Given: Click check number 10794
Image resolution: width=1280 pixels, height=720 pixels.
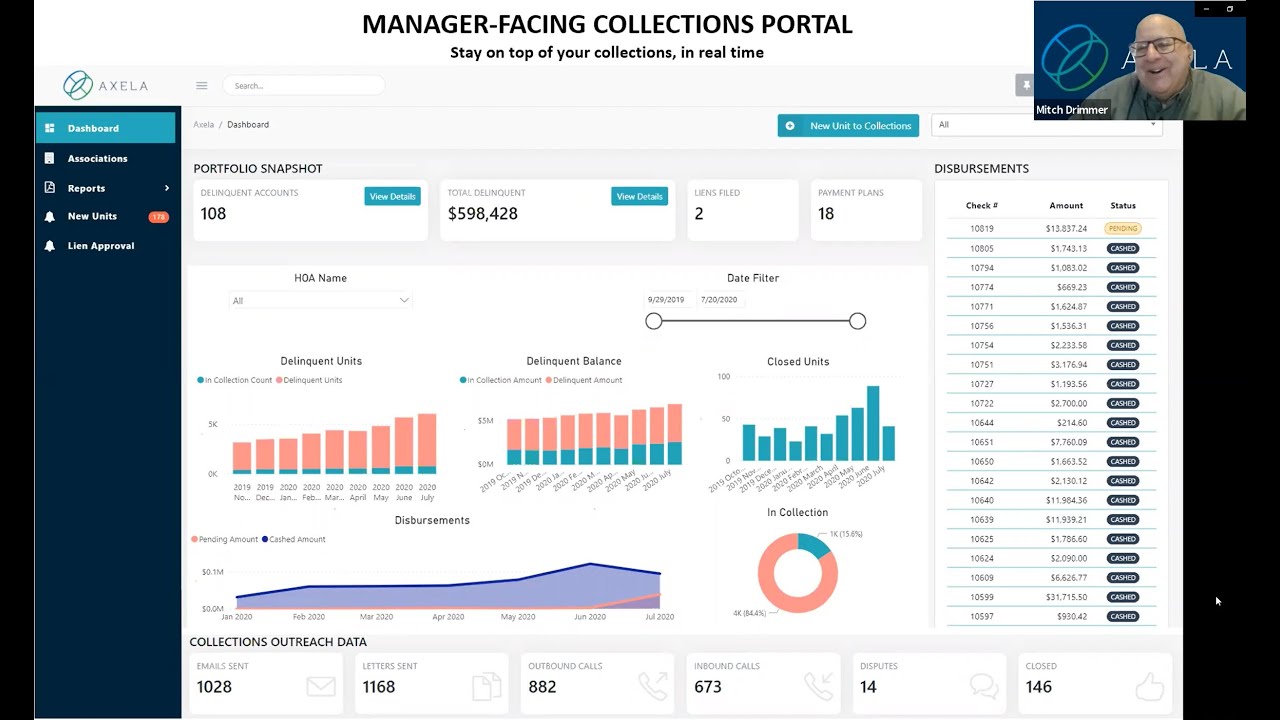Looking at the screenshot, I should [982, 268].
